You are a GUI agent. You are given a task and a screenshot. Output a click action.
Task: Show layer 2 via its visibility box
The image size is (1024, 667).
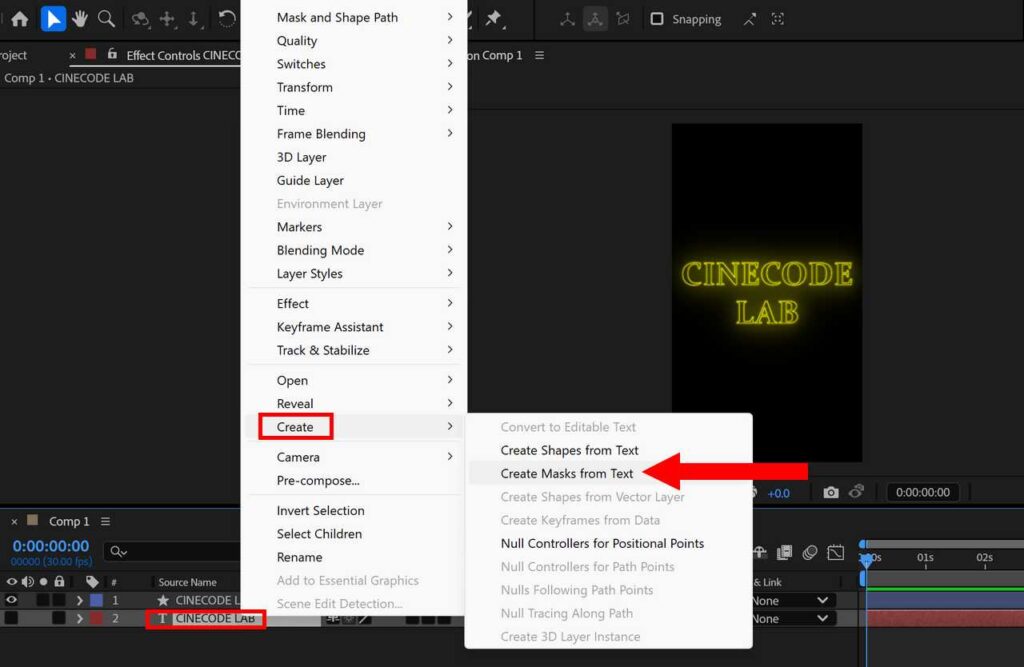point(11,618)
